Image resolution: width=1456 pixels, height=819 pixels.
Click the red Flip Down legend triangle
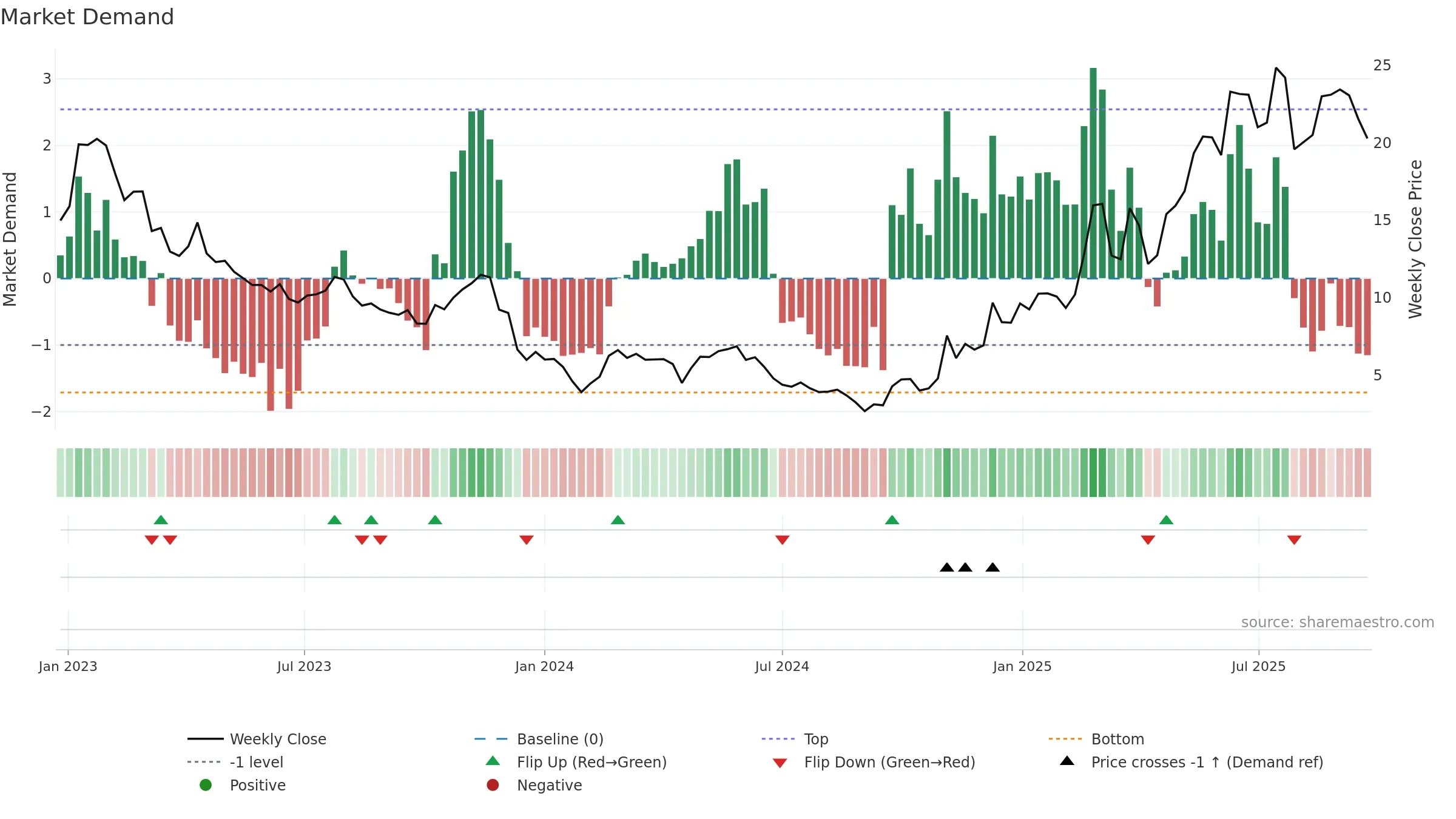(780, 763)
